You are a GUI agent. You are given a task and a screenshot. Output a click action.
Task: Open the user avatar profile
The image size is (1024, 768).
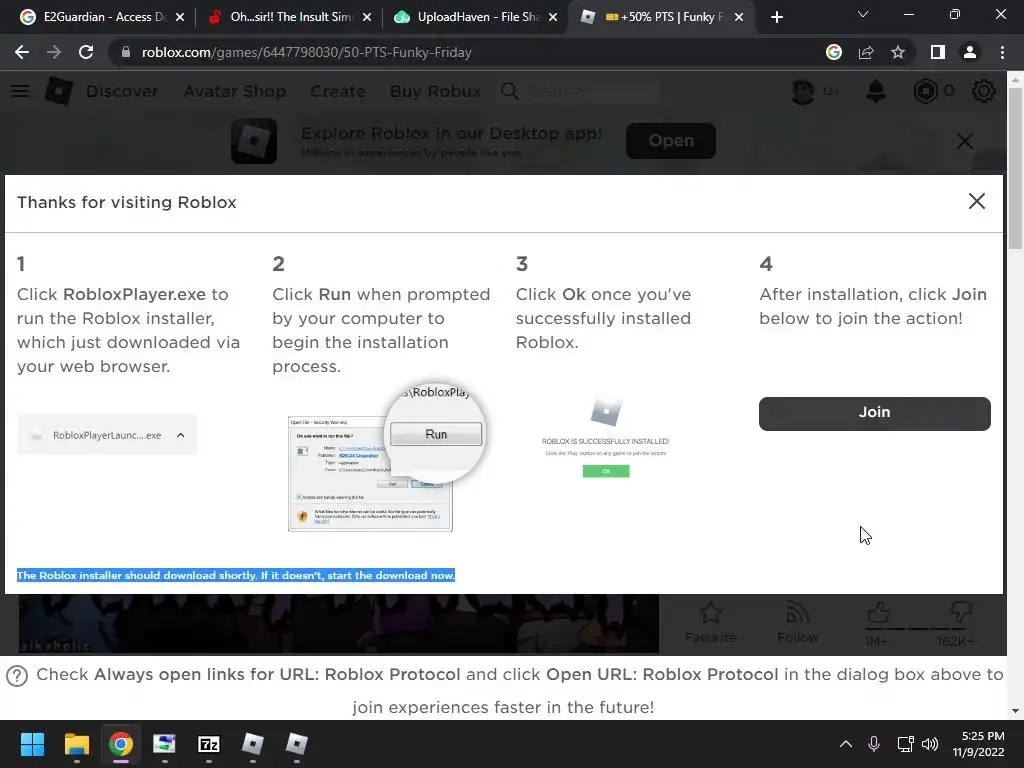tap(803, 91)
